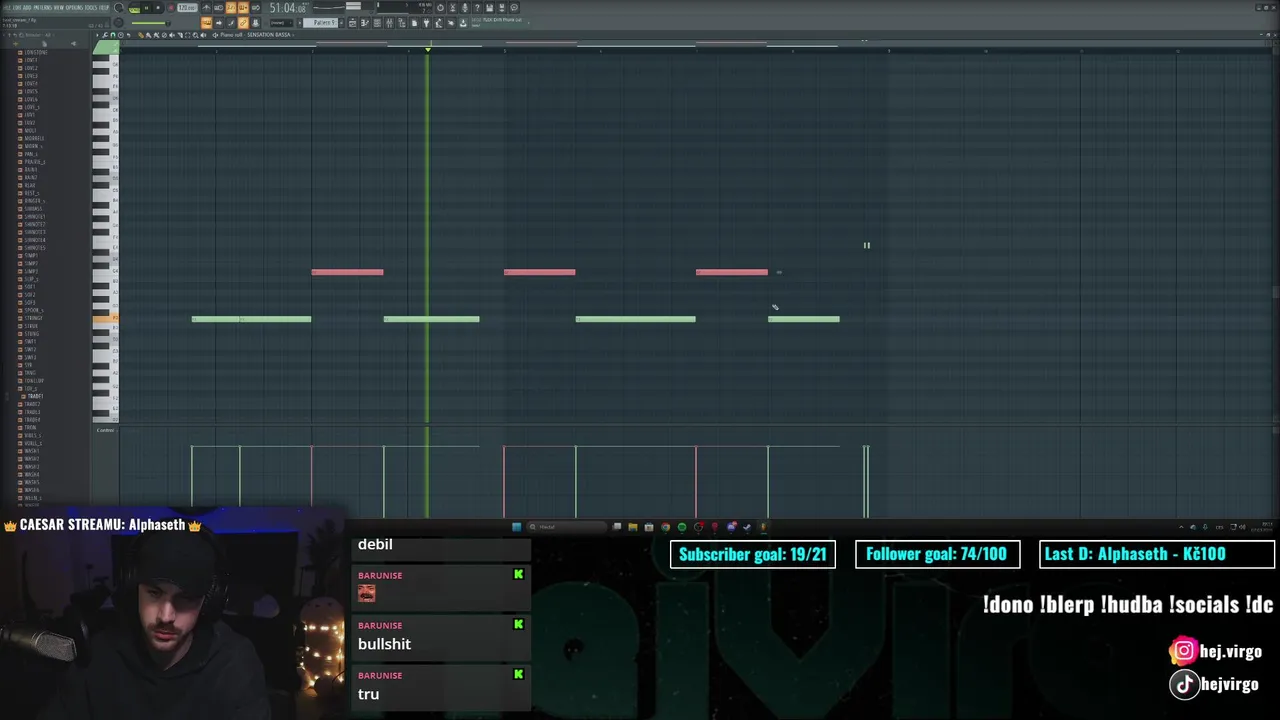
Task: Select the Zoom magnifier tool
Action: click(196, 35)
